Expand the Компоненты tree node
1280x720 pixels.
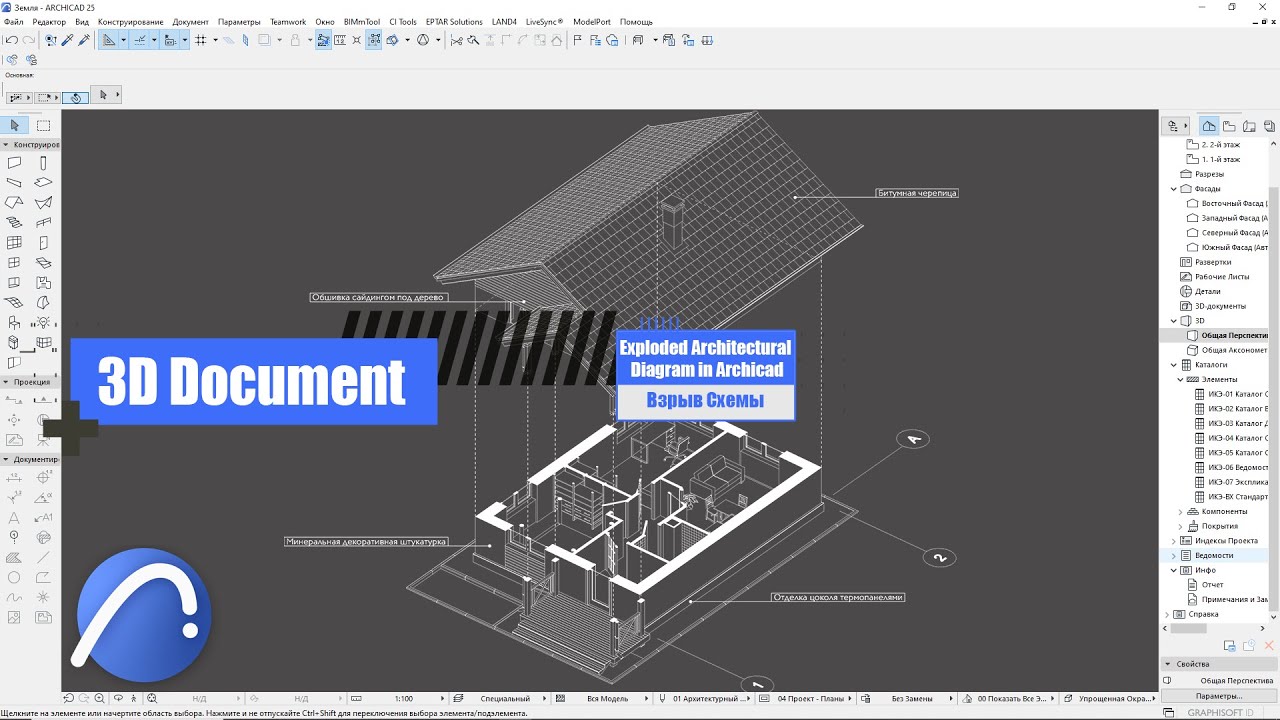(1181, 512)
